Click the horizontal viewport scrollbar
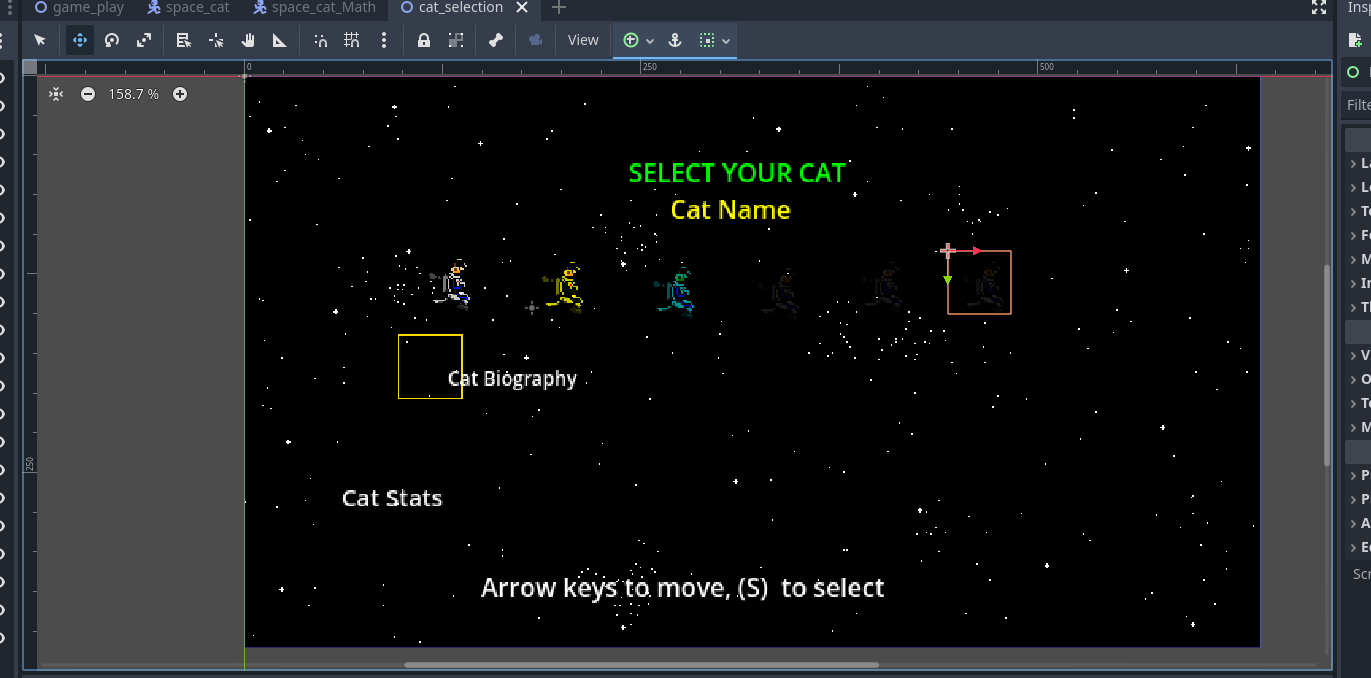This screenshot has height=678, width=1371. (x=641, y=665)
